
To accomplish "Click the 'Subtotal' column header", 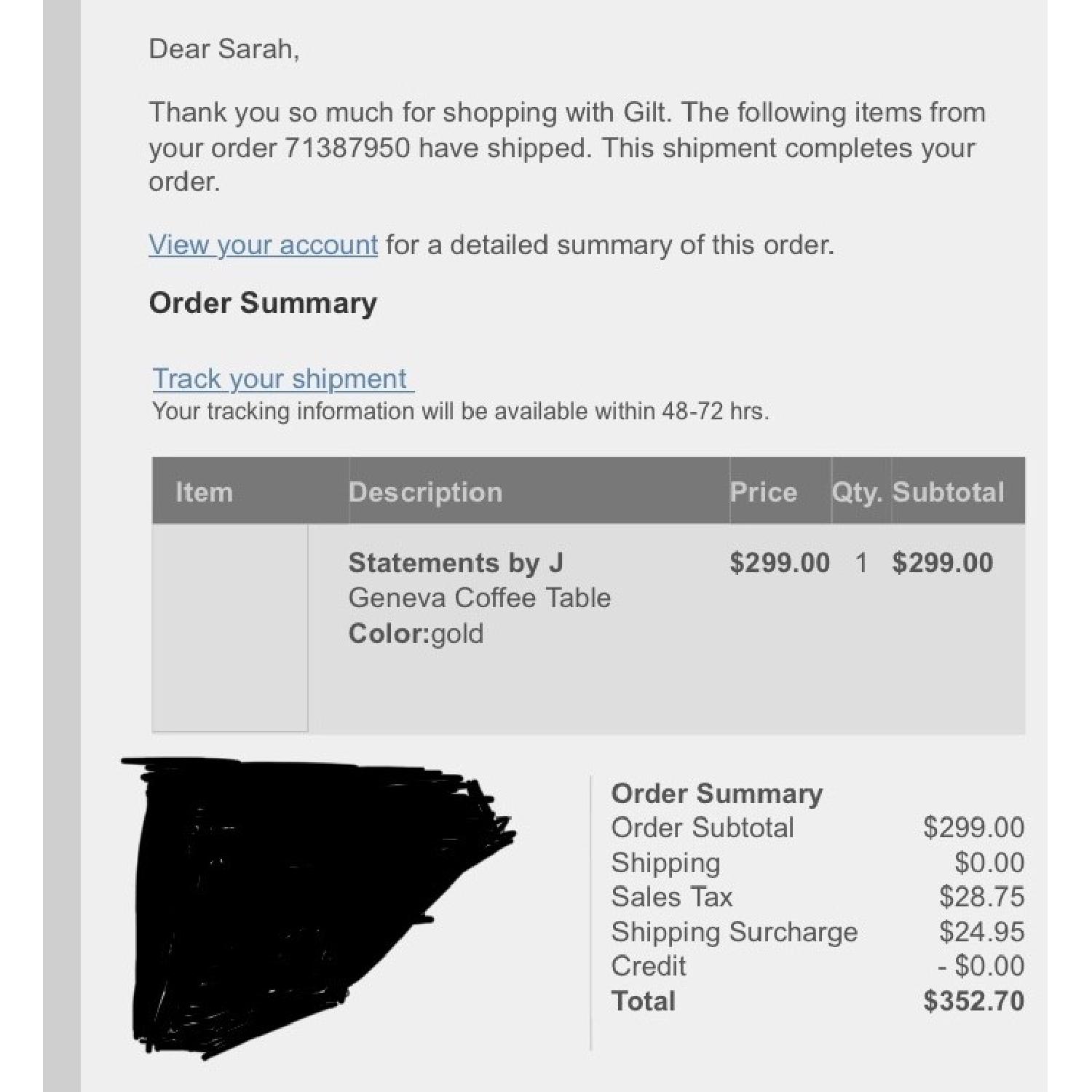I will 948,492.
